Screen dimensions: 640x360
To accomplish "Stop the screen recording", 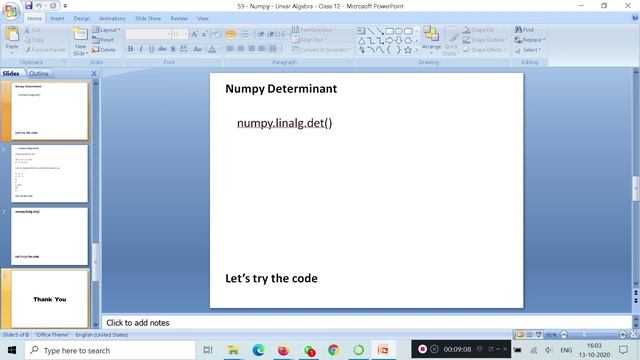I will (422, 349).
